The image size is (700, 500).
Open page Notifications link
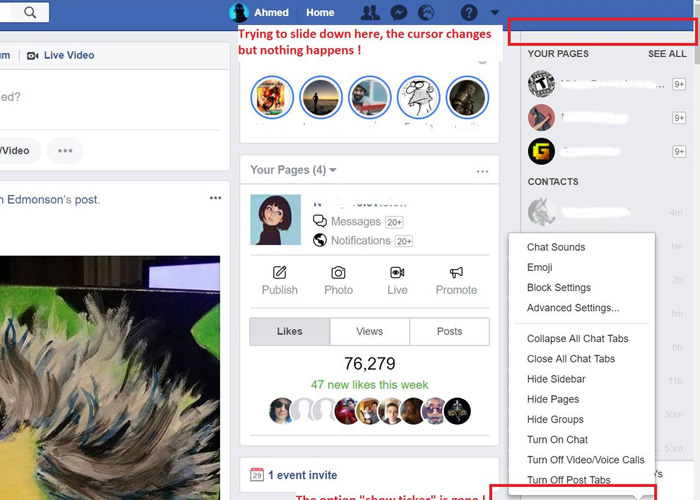pos(361,241)
